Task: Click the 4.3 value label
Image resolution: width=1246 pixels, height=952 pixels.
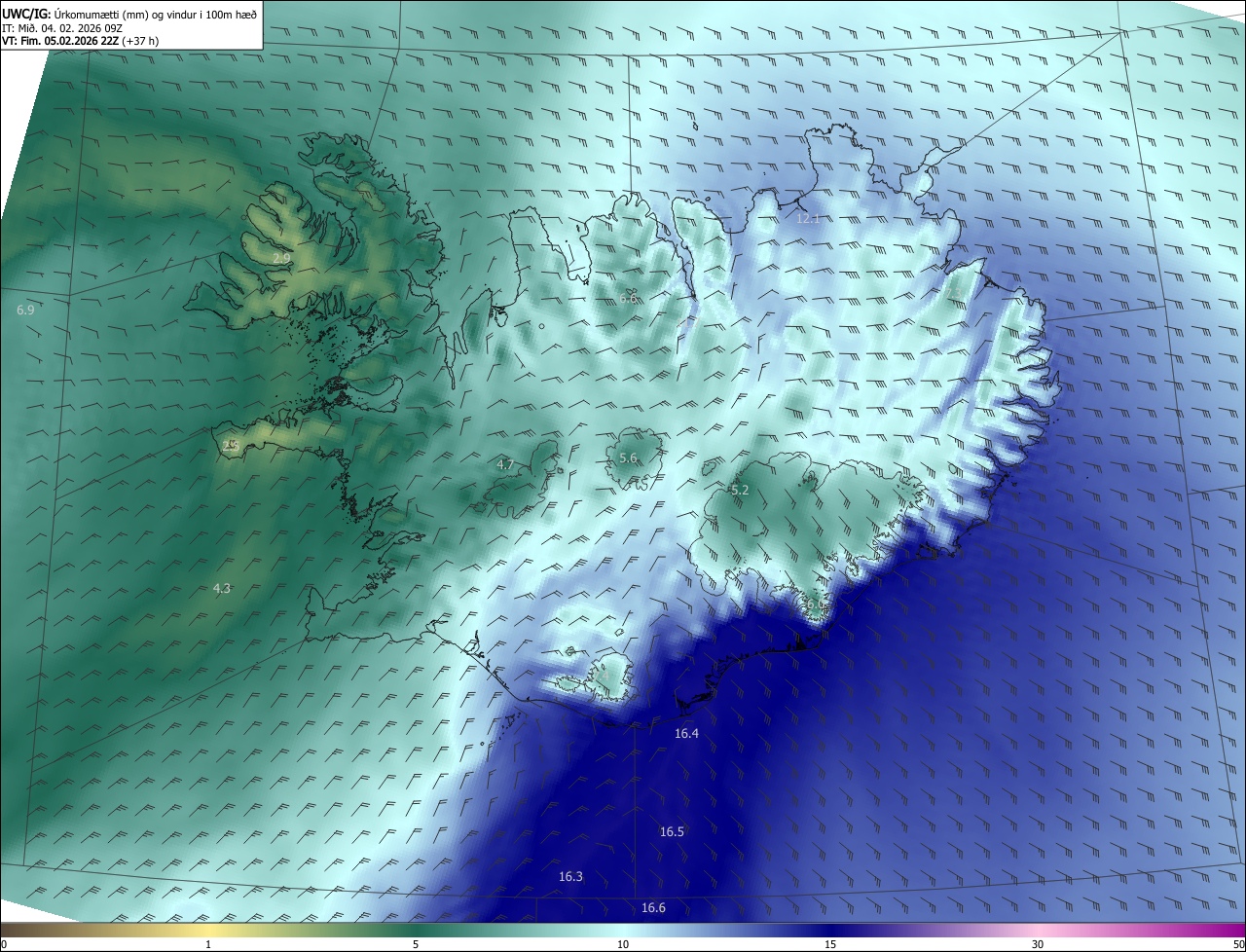Action: [222, 588]
